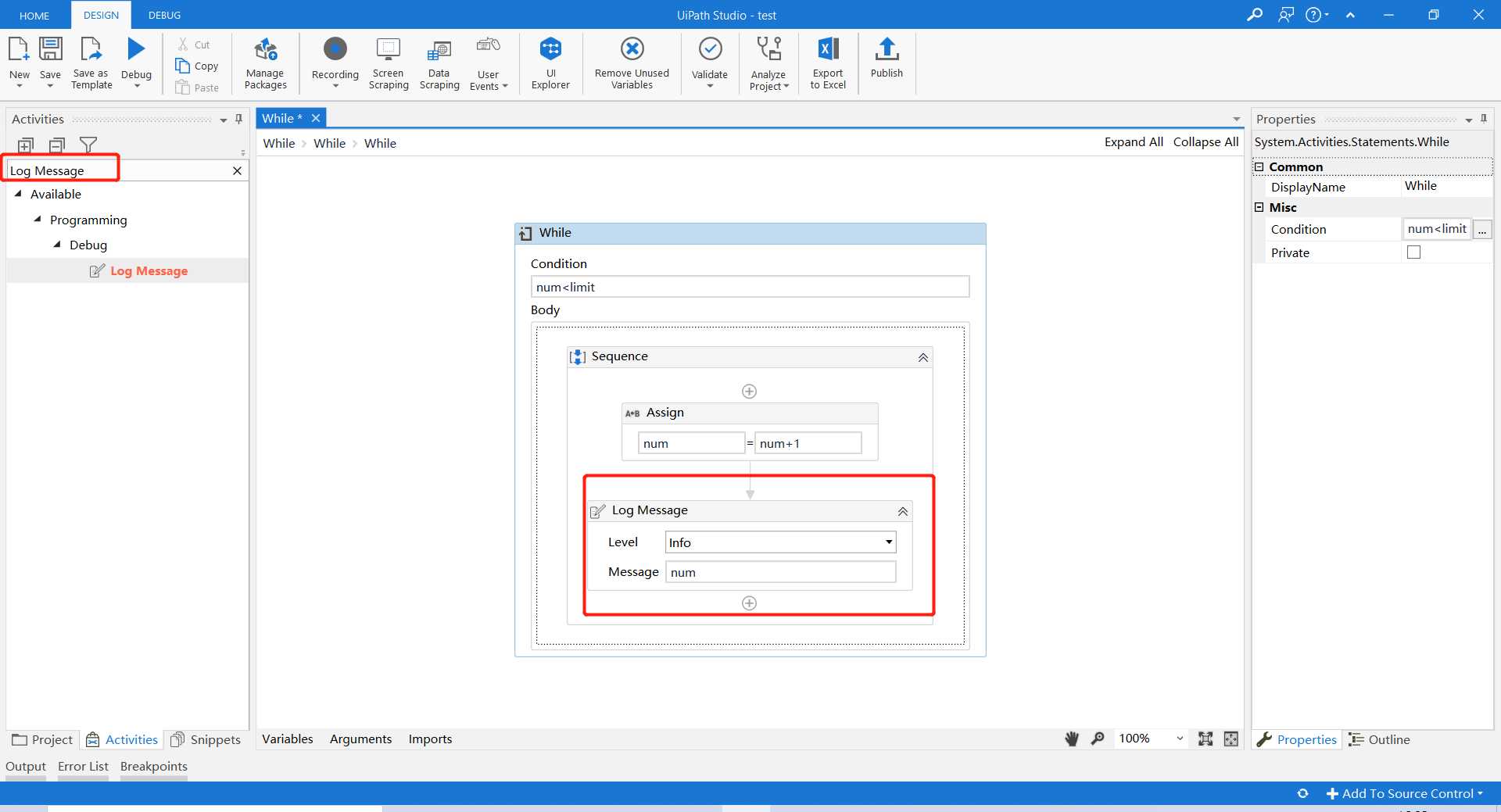Toggle the overview panel icon
Screen dimensions: 1501x812
(x=1231, y=739)
